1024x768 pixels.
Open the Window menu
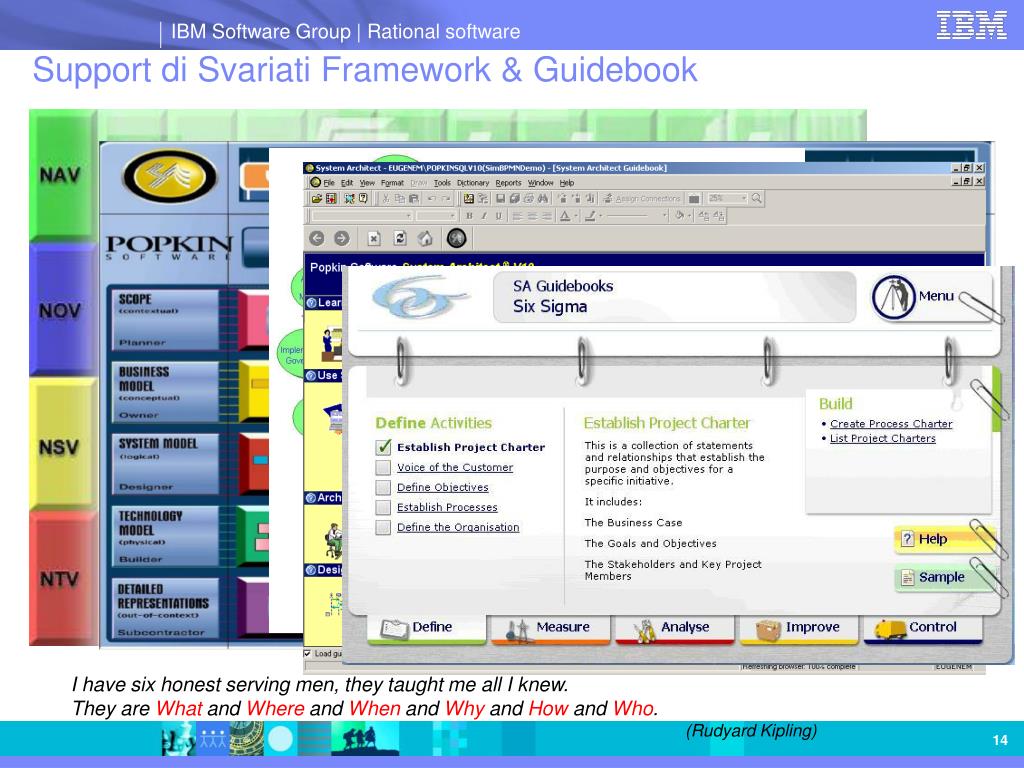[540, 184]
